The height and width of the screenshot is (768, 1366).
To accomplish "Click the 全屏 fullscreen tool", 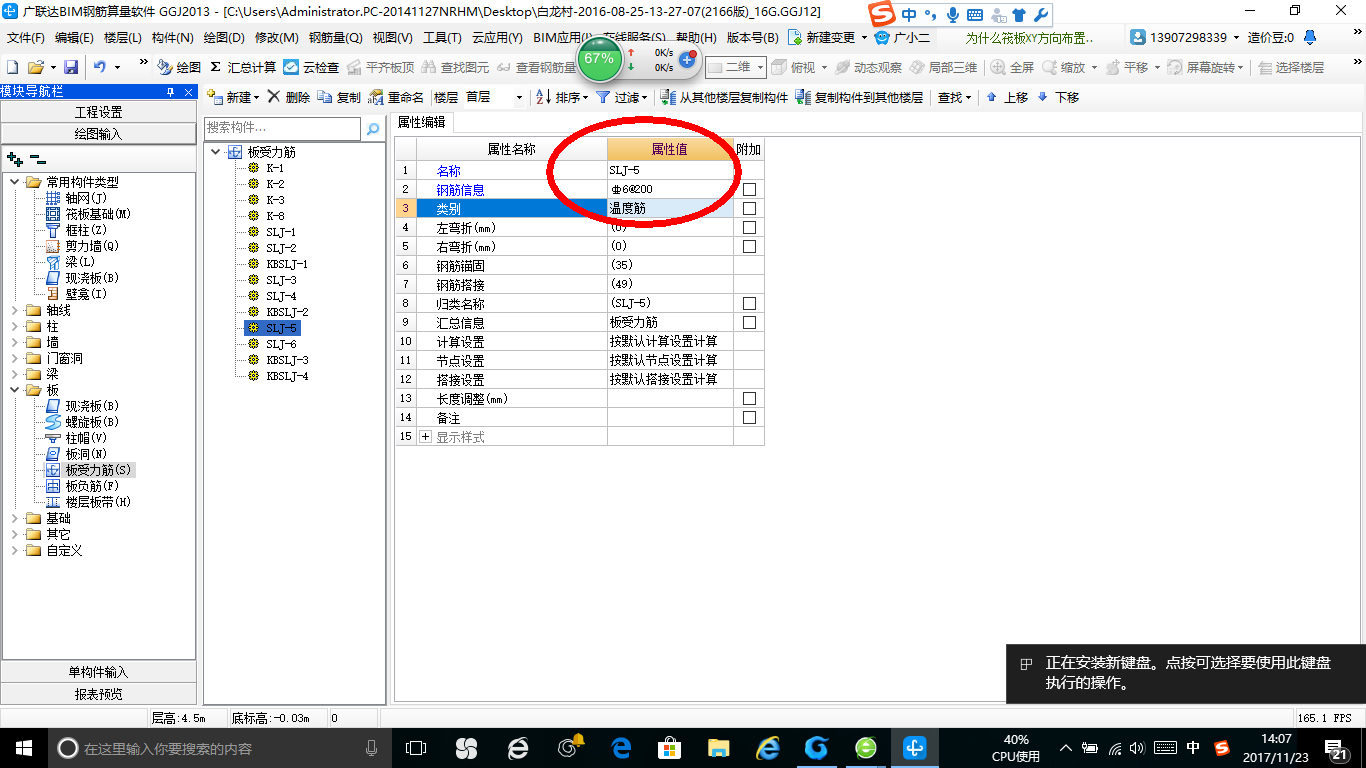I will [1012, 67].
